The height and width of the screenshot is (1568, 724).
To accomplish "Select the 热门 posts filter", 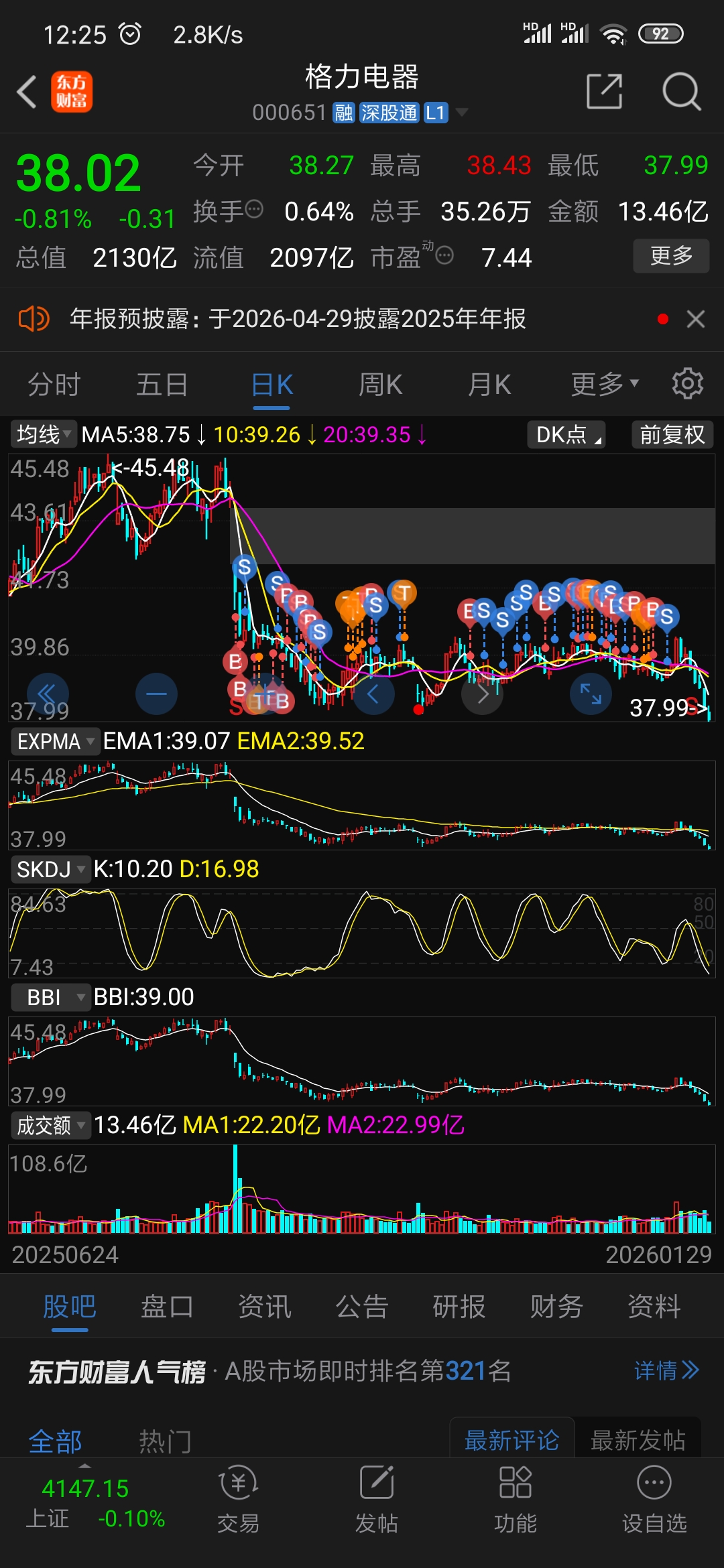I will pos(165,1441).
